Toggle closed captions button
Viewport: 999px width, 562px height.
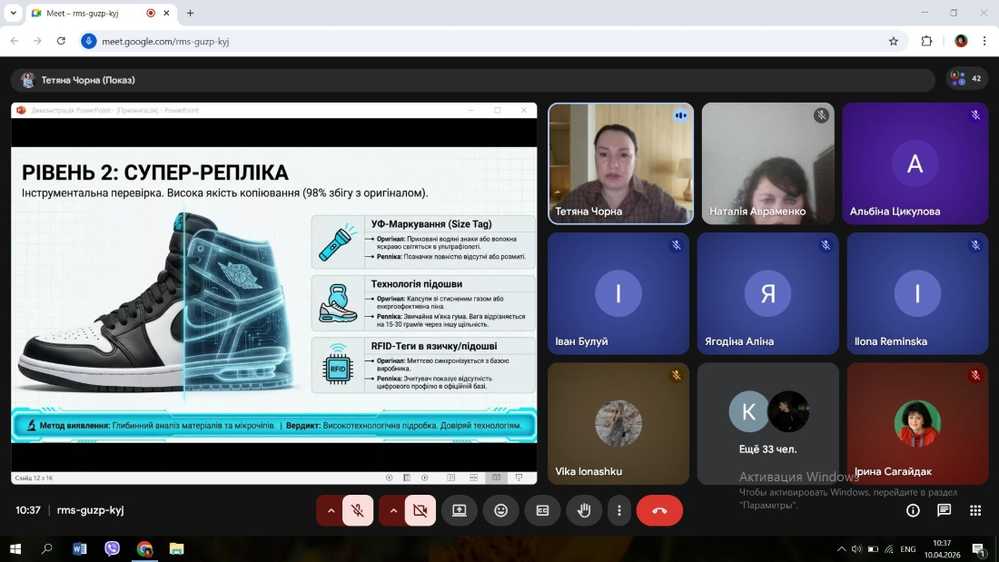click(542, 510)
